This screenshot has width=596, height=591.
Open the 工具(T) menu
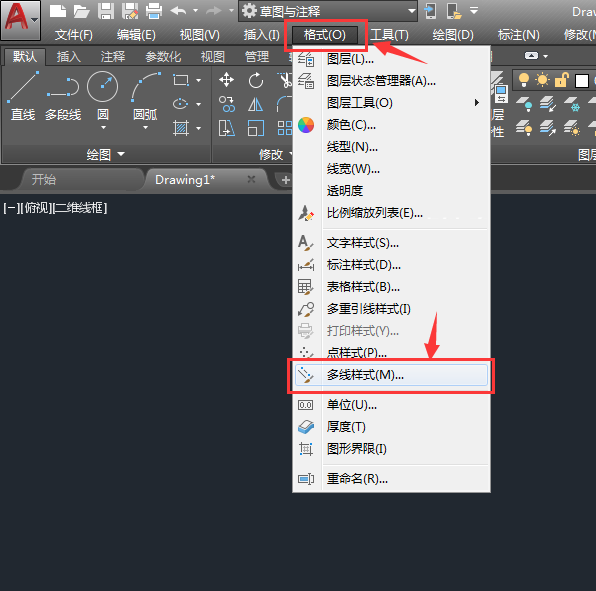point(389,35)
